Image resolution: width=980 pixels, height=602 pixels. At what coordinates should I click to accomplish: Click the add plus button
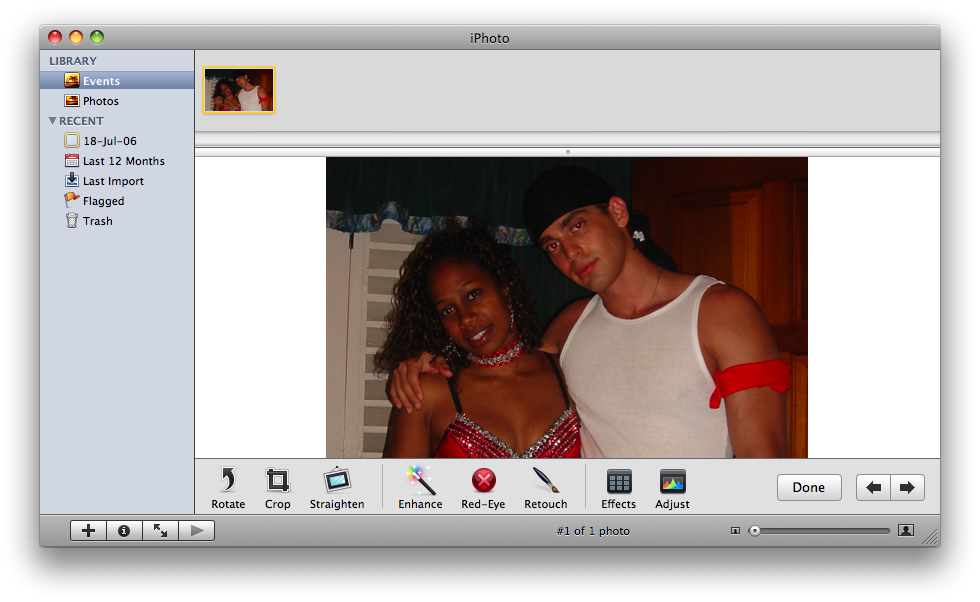pyautogui.click(x=88, y=531)
